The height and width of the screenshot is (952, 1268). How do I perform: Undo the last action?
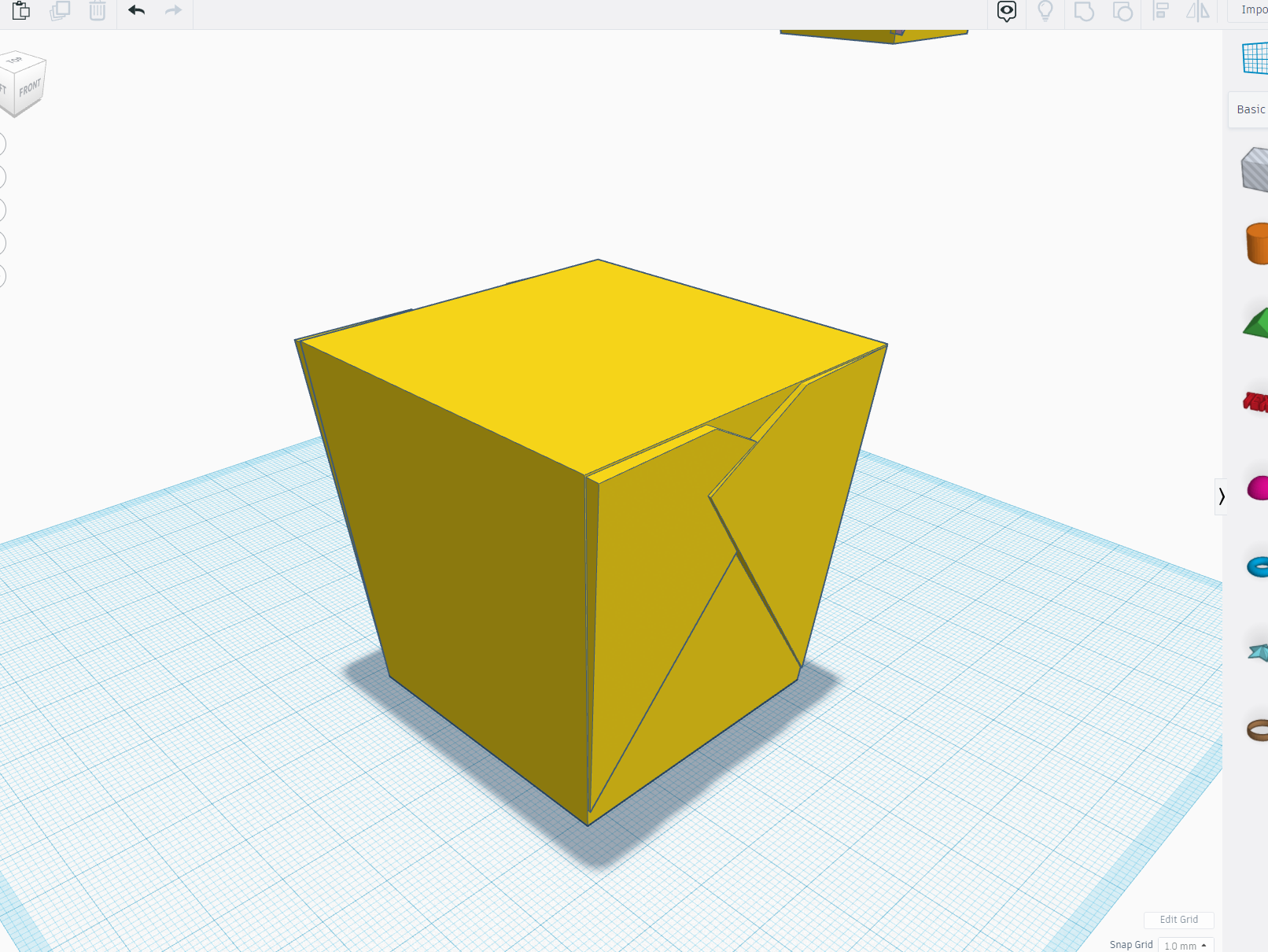pos(137,10)
